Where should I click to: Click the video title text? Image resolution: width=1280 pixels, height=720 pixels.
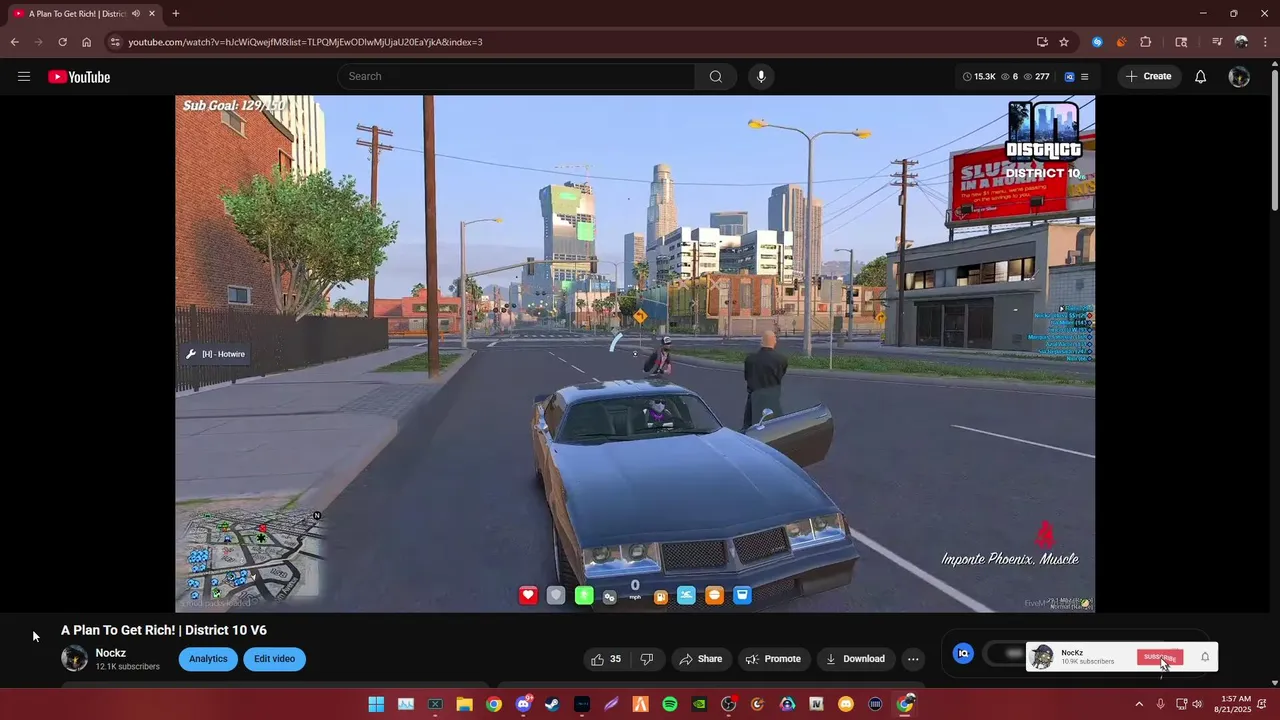click(x=164, y=630)
